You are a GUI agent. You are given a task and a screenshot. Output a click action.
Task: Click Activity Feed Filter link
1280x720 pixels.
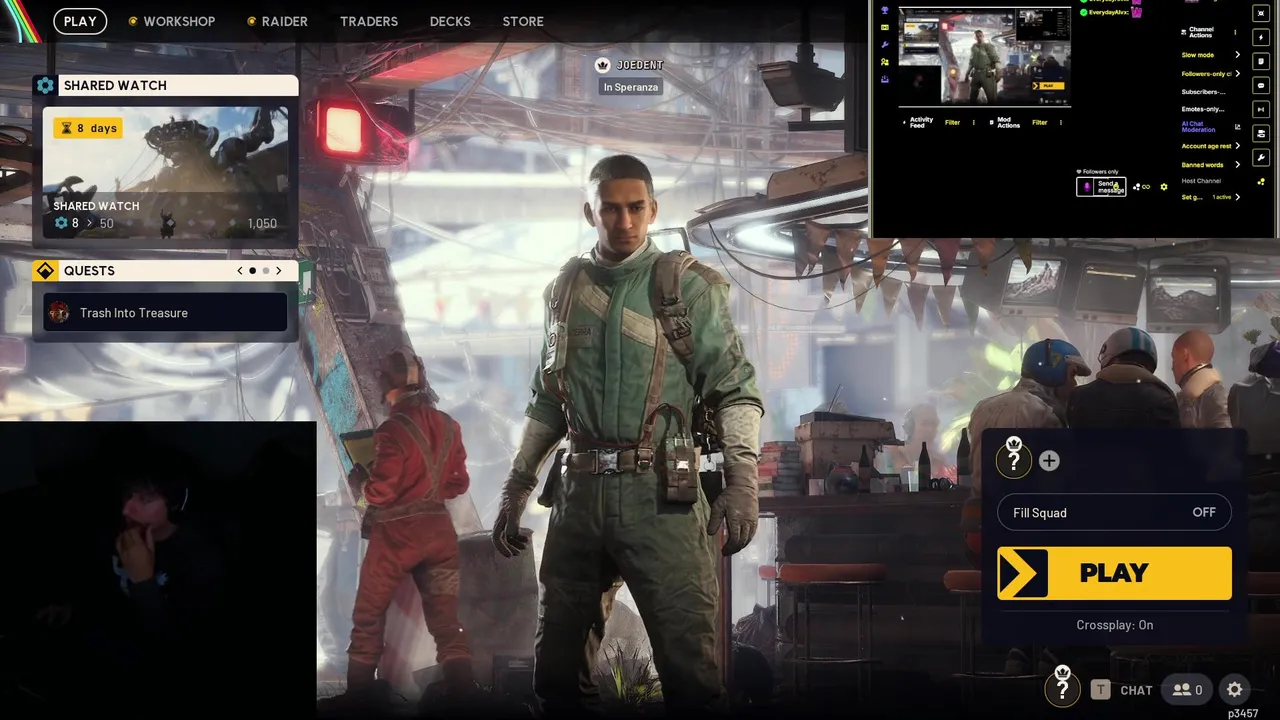tap(952, 122)
